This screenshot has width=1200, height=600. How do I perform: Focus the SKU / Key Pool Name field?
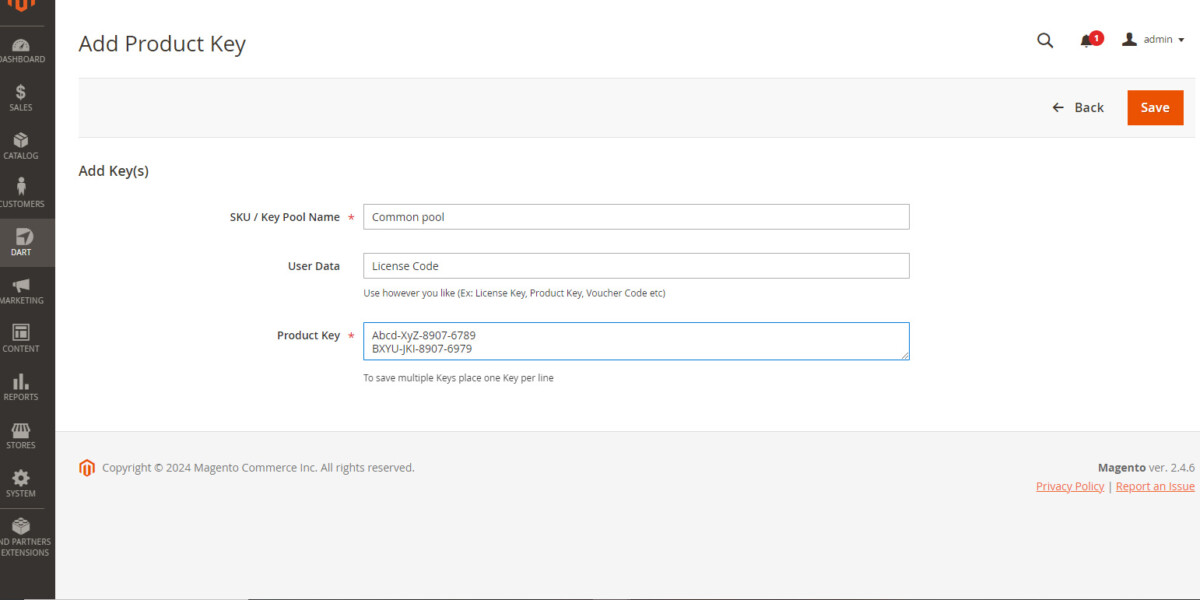[x=636, y=217]
